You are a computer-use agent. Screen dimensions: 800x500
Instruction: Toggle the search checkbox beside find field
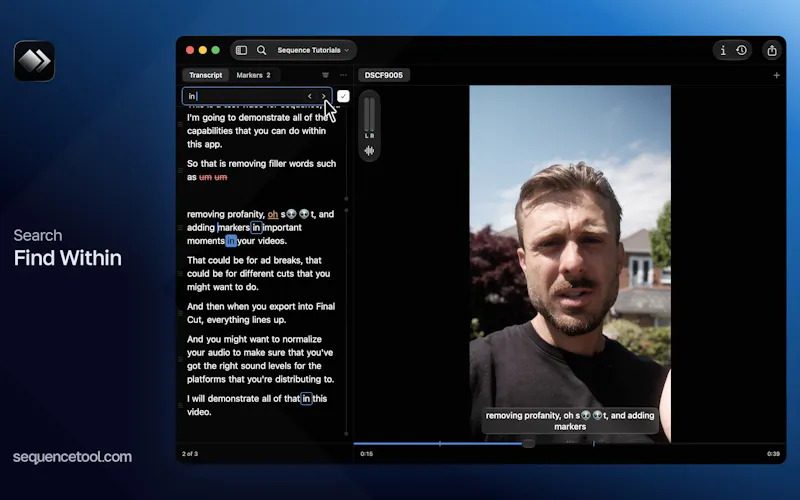(343, 96)
